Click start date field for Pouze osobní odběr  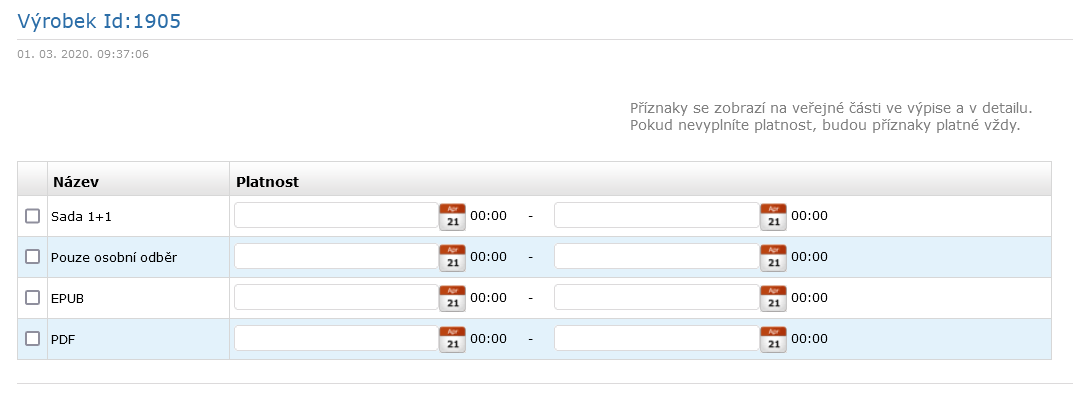pos(337,257)
